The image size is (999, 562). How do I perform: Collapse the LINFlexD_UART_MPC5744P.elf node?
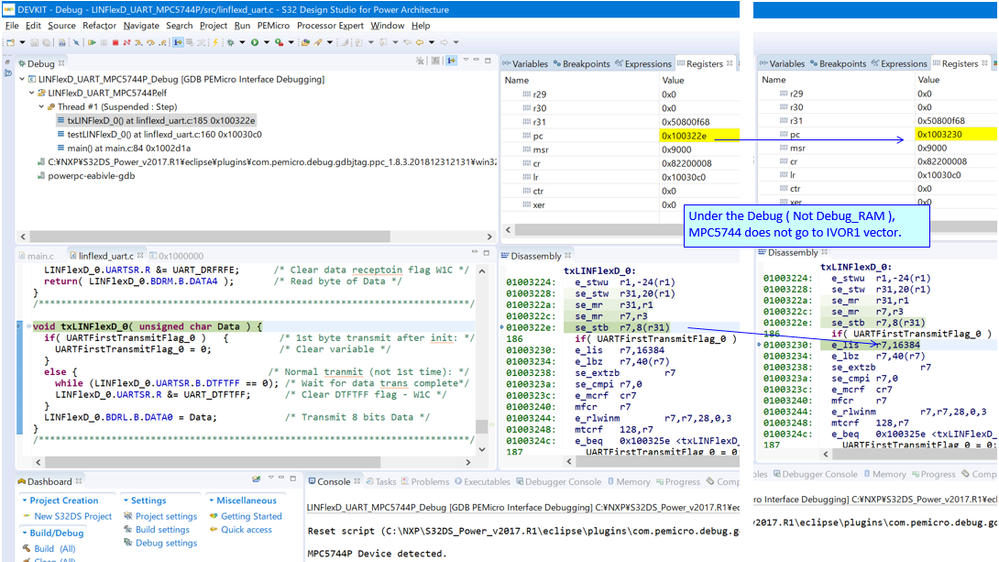click(32, 93)
